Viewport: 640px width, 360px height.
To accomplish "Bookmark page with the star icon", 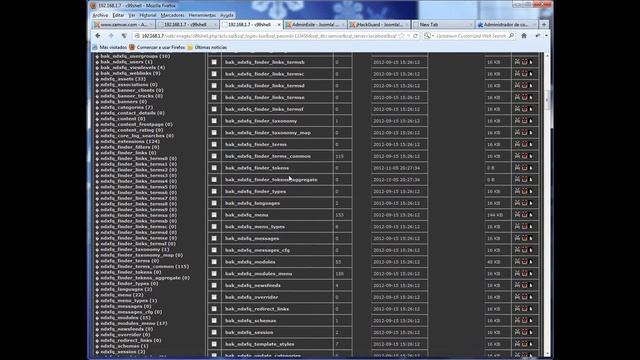I will [x=402, y=36].
